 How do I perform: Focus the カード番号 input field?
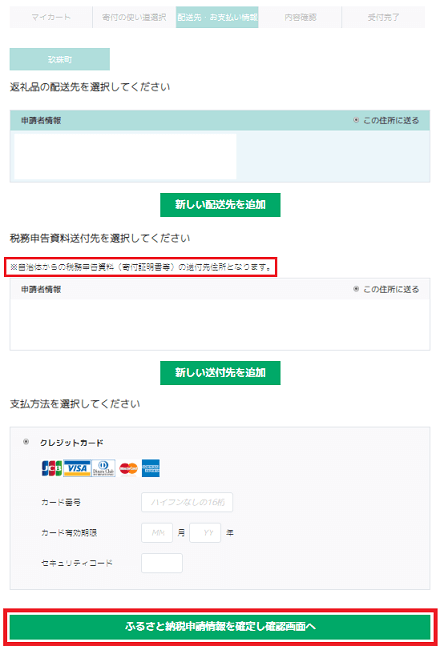(x=187, y=502)
